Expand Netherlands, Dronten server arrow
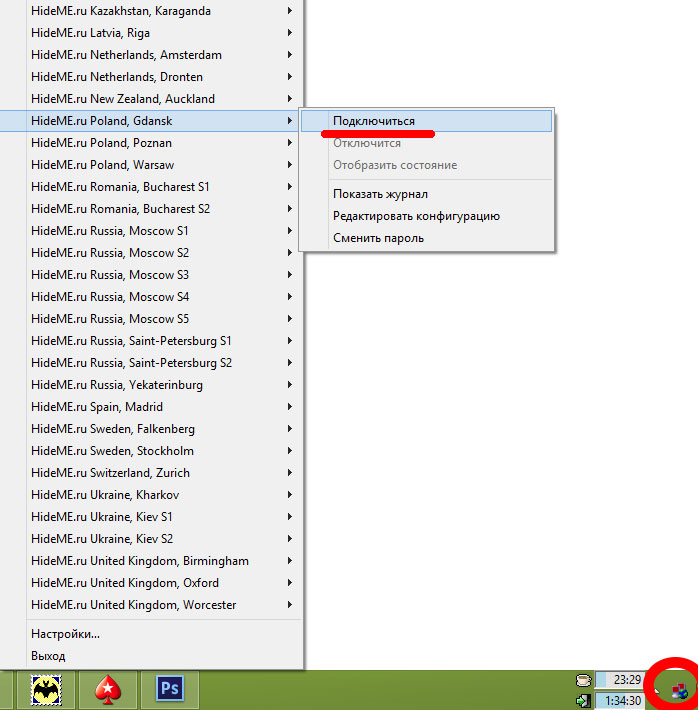The height and width of the screenshot is (710, 698). [x=289, y=77]
